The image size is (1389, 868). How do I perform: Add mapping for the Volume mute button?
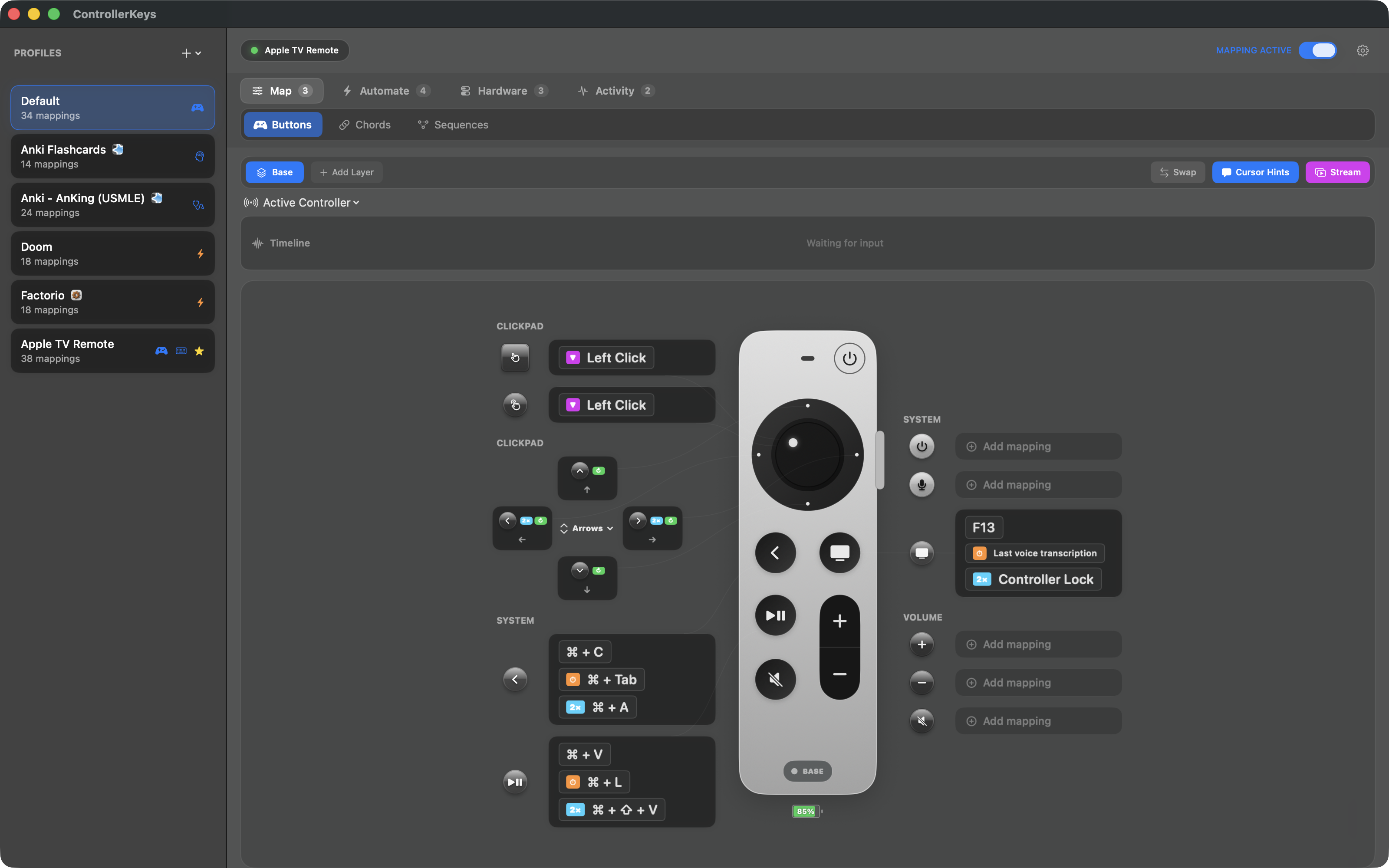point(1038,720)
